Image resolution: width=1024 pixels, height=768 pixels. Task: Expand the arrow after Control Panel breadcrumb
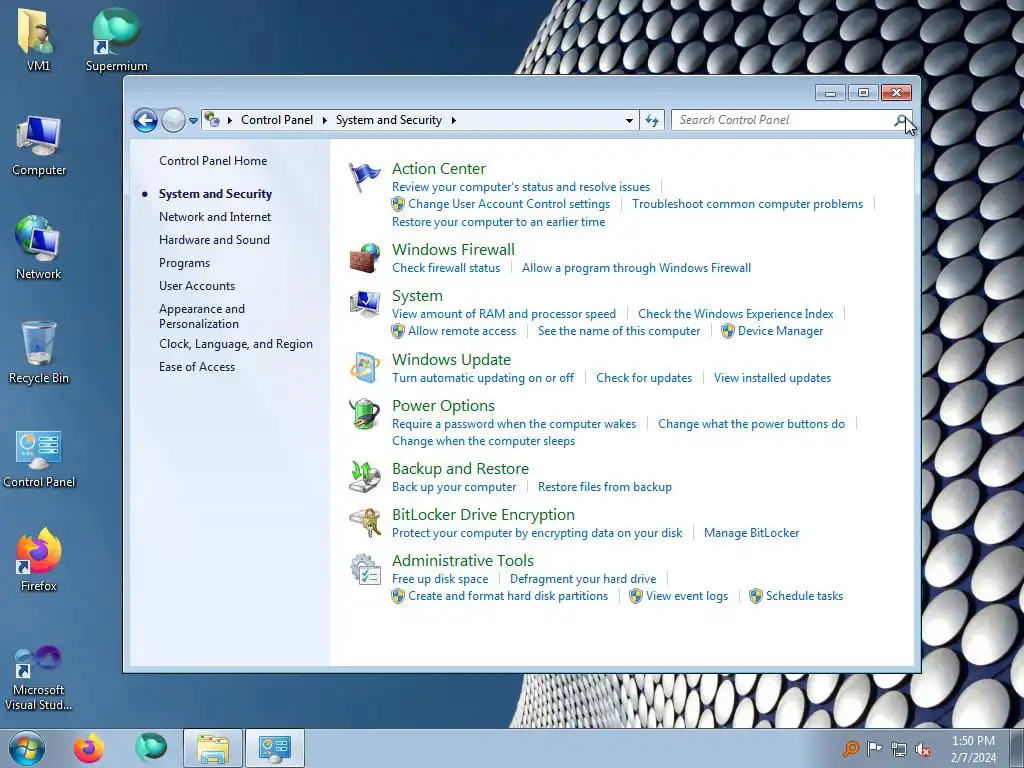[325, 120]
